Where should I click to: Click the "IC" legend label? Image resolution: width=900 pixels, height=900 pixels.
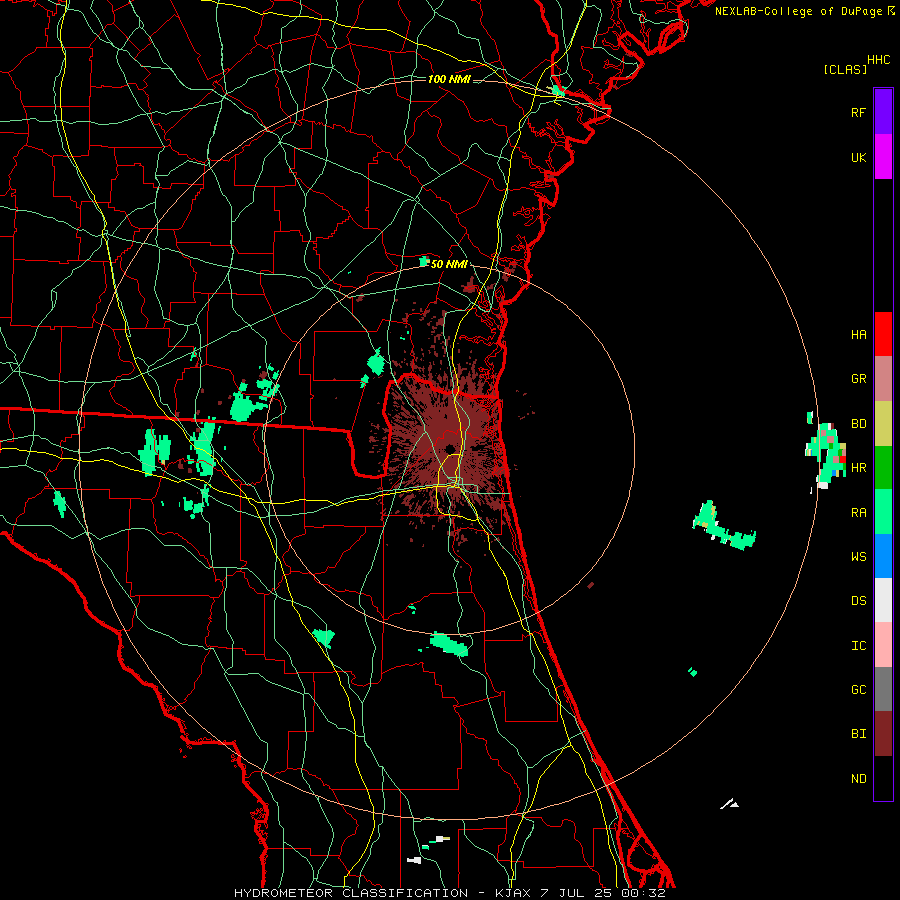[x=858, y=646]
